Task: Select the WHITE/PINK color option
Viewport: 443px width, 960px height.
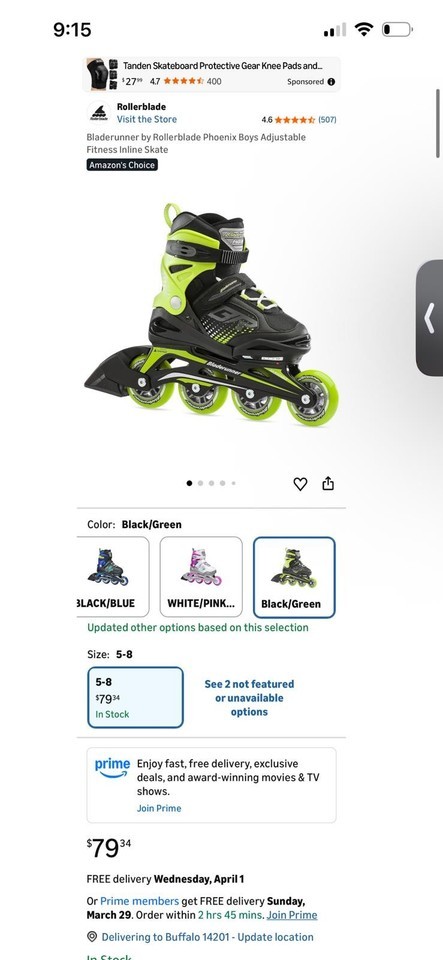Action: [x=201, y=577]
